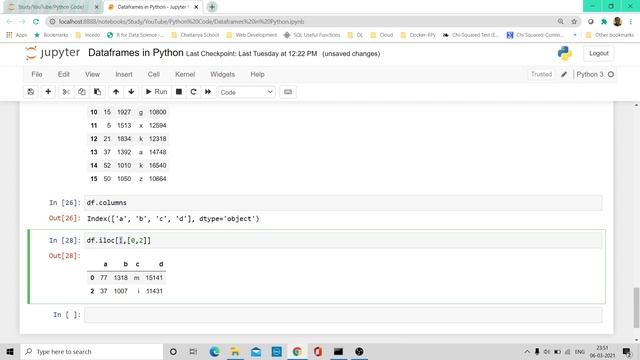The image size is (640, 360).
Task: Interrupt the kernel with stop icon
Action: pyautogui.click(x=179, y=92)
